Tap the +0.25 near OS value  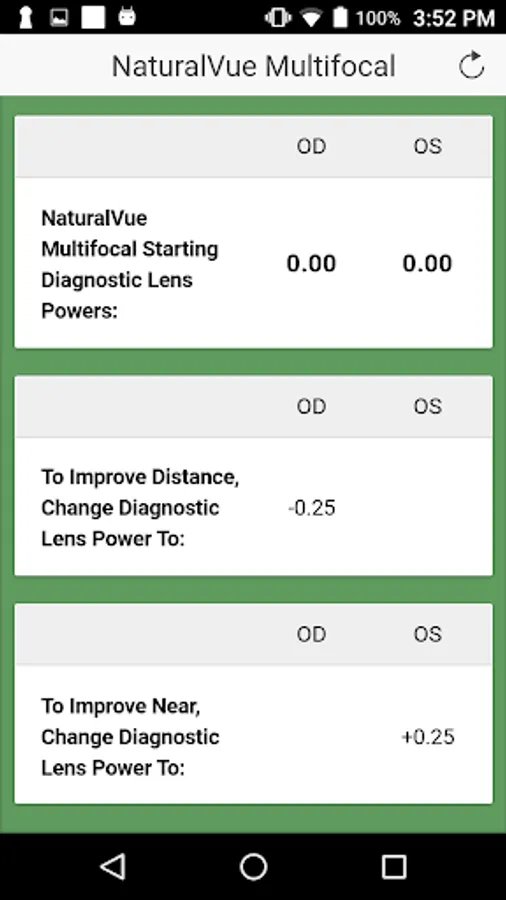[x=428, y=736]
